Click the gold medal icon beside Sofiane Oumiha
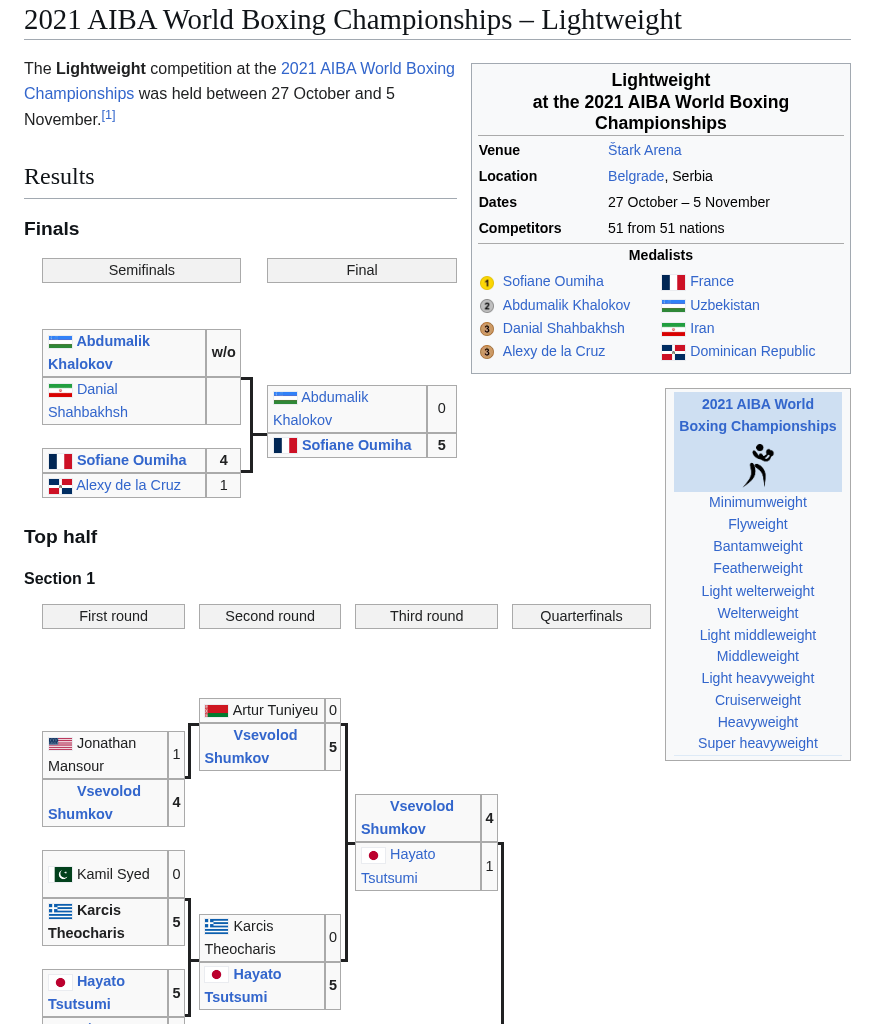The image size is (875, 1024). 487,283
